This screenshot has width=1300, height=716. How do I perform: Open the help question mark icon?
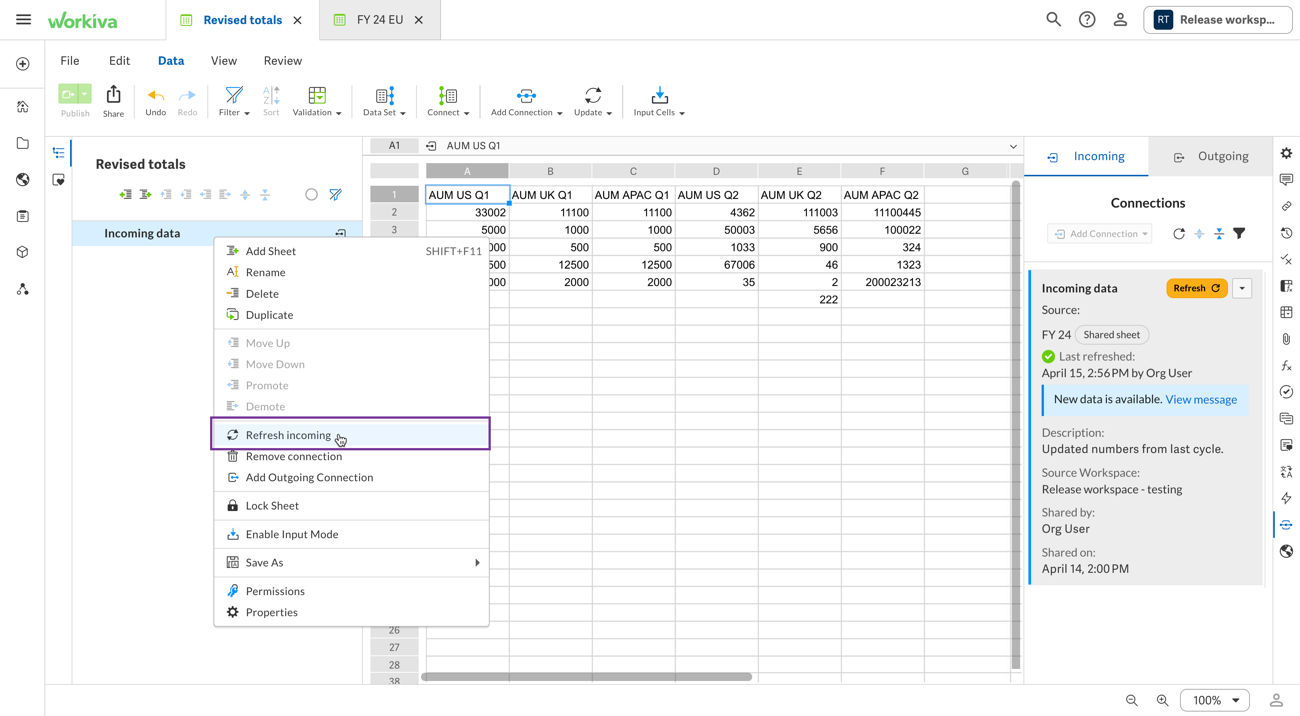coord(1087,19)
